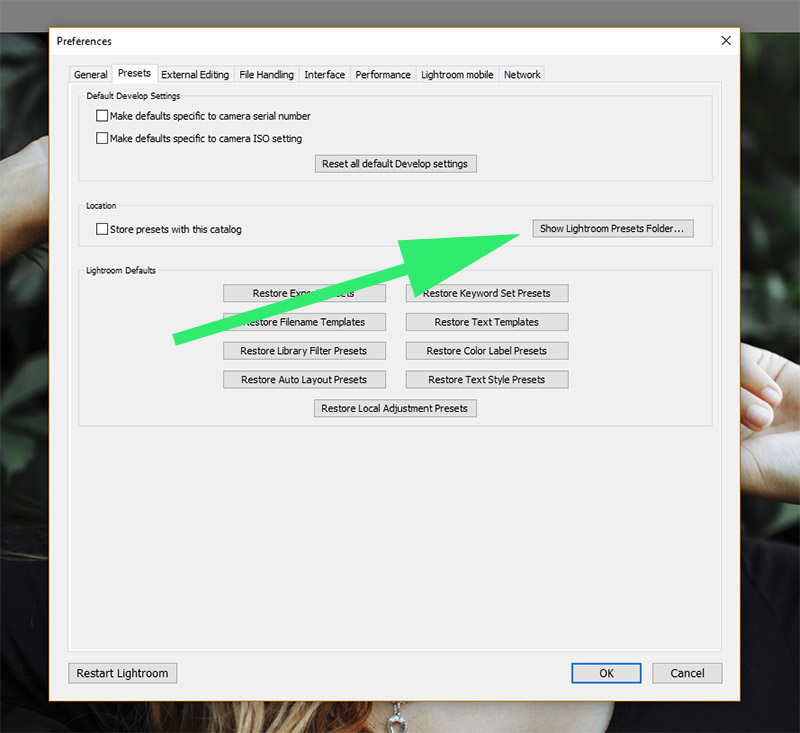Go to the Lightroom mobile tab

tap(457, 74)
